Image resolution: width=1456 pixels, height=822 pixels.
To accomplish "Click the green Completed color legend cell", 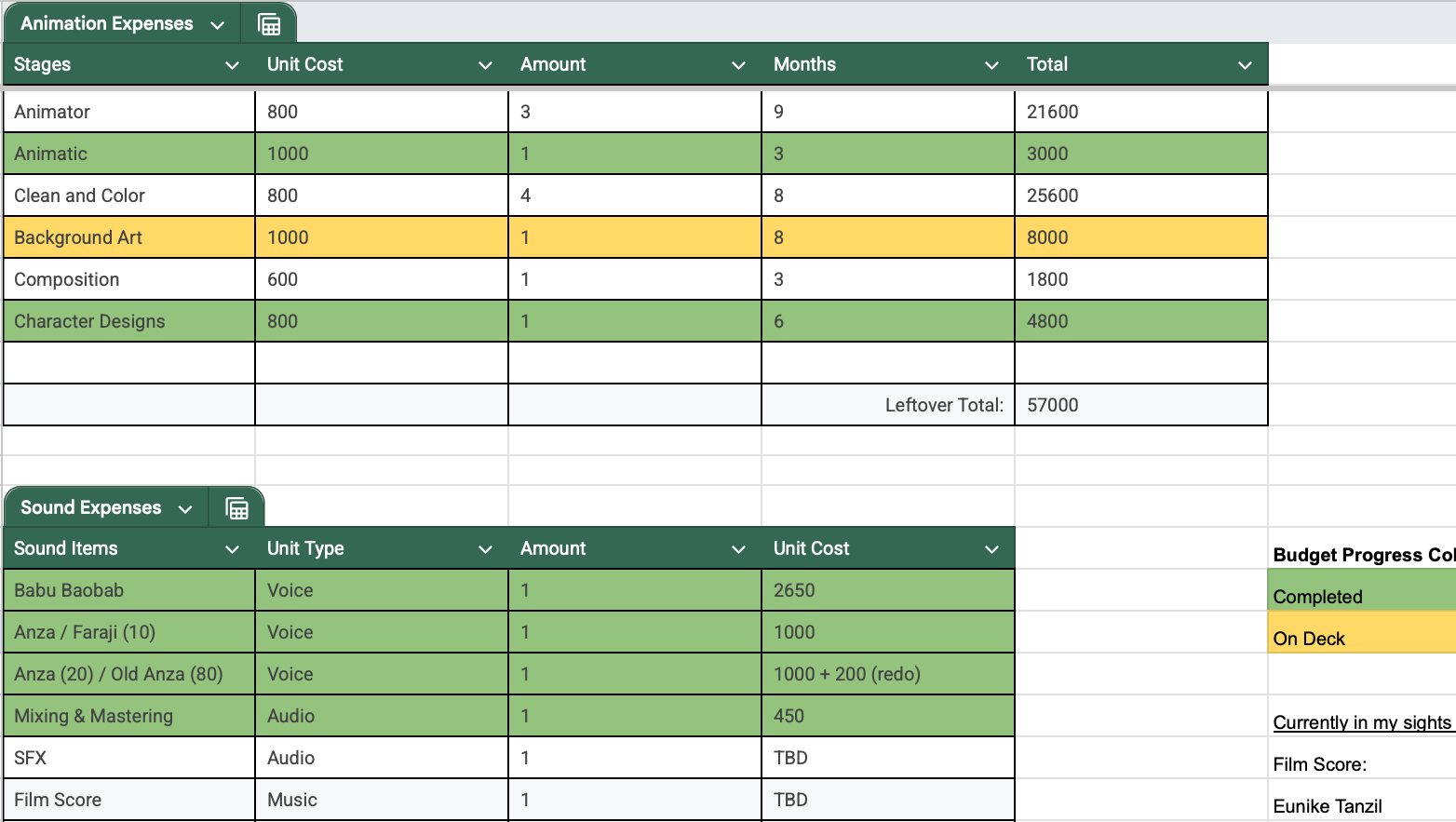I will tap(1361, 597).
